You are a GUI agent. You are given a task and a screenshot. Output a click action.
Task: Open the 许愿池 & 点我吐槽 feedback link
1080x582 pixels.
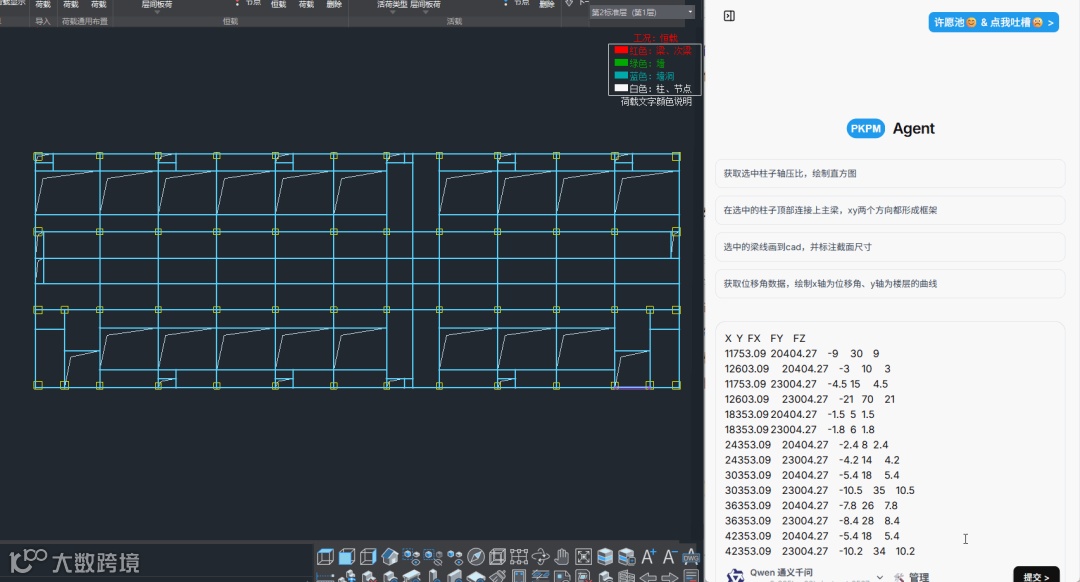coord(993,22)
